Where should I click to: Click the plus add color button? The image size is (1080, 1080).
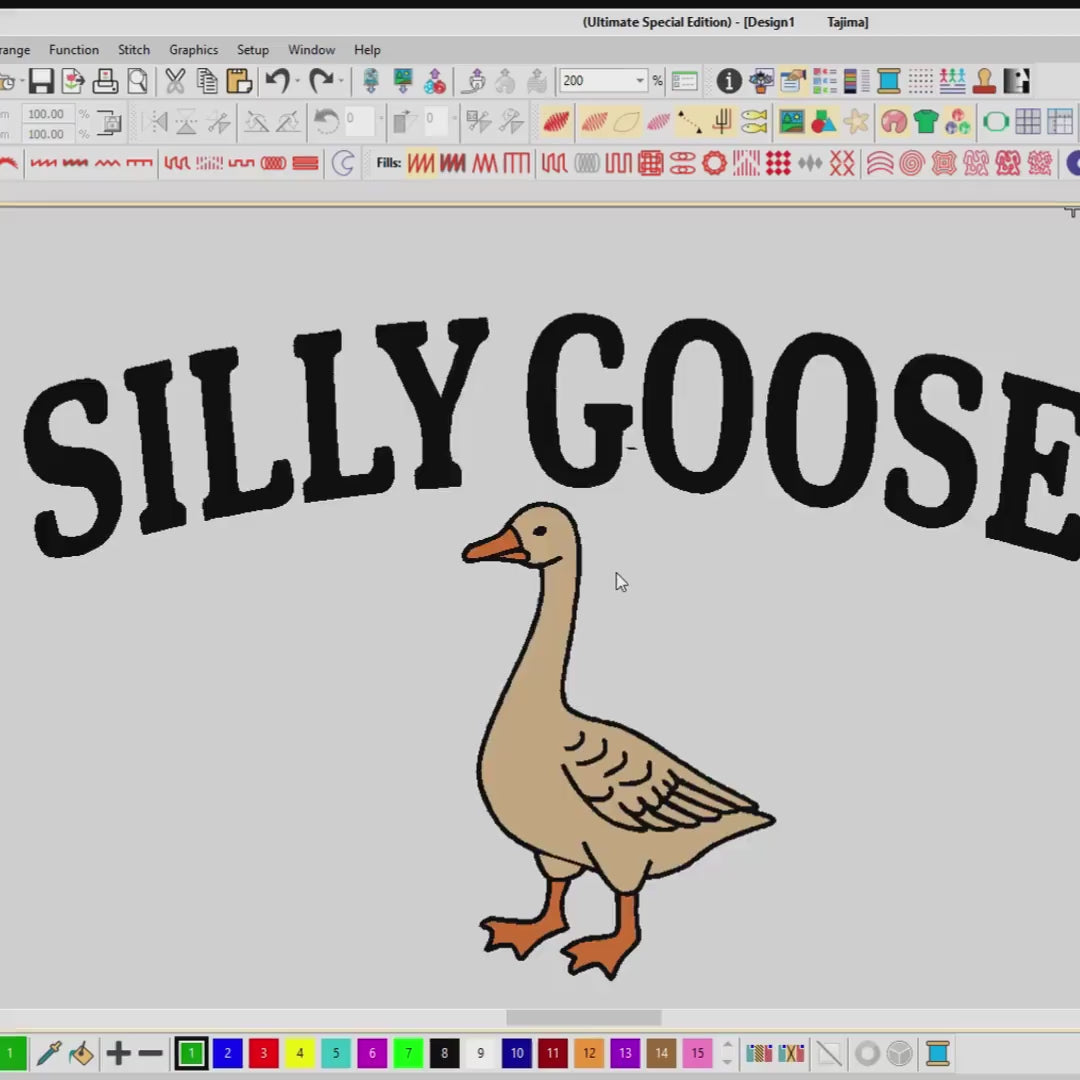tap(119, 1053)
